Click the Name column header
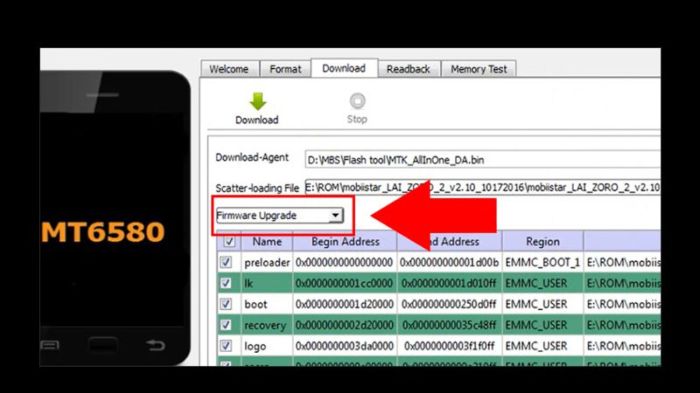The image size is (700, 393). click(267, 242)
